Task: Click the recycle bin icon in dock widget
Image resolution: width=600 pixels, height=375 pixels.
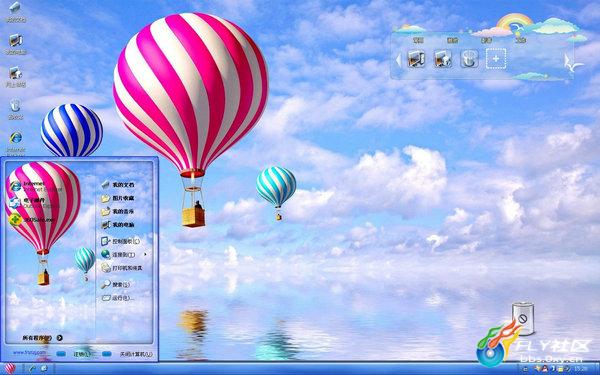Action: [x=469, y=59]
